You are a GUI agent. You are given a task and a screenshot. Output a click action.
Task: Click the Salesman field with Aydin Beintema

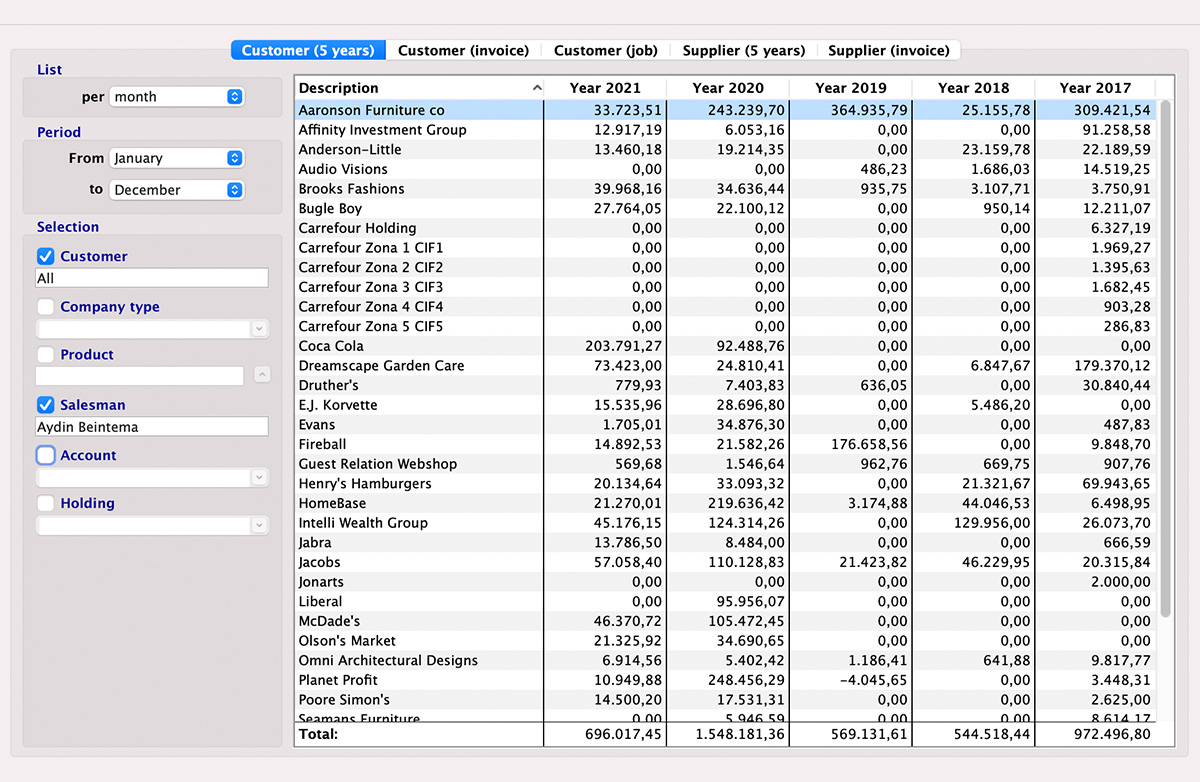tap(152, 427)
